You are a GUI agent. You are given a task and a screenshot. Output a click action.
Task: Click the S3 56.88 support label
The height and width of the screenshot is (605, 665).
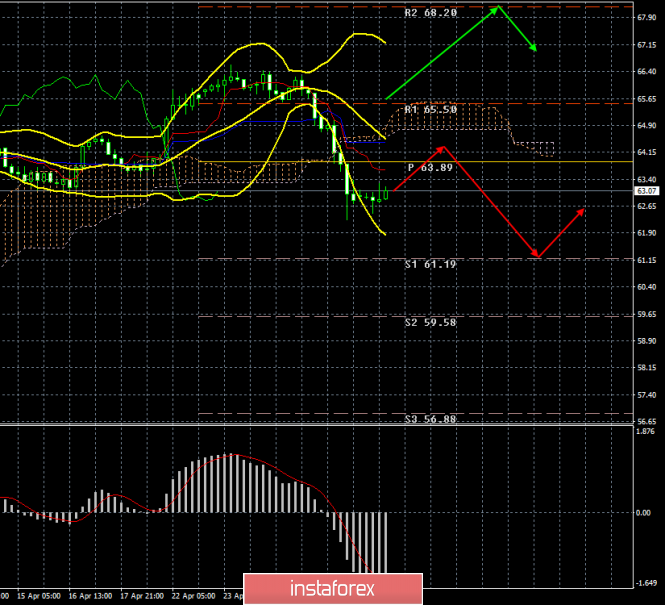coord(431,419)
